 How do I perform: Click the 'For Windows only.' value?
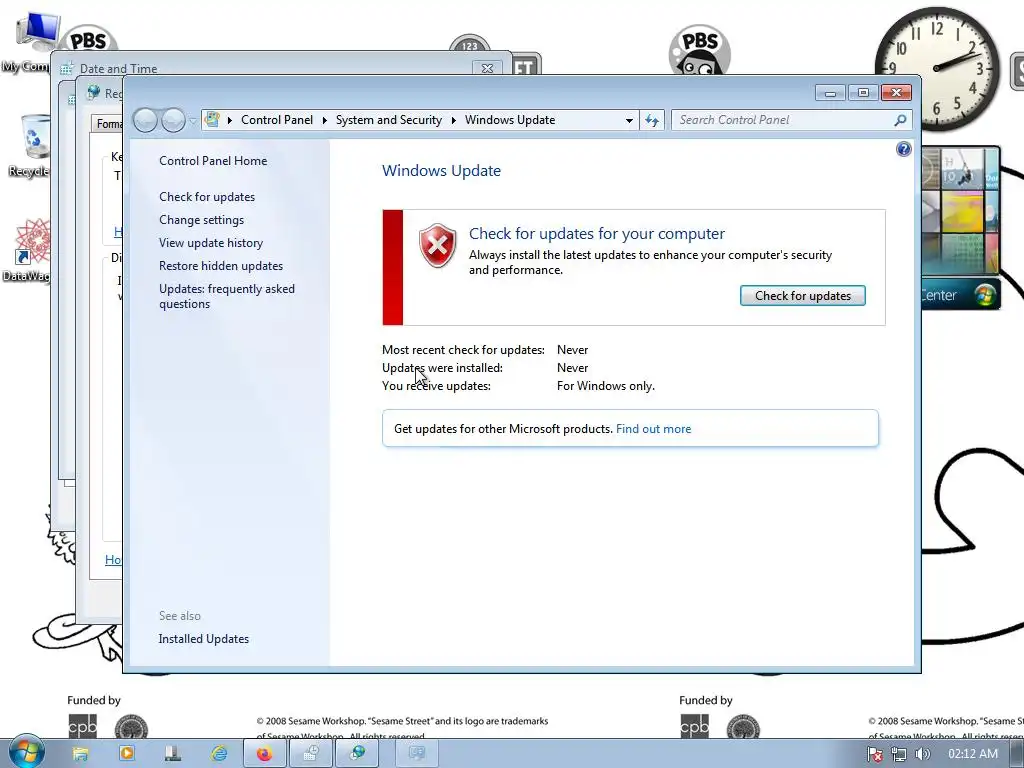coord(605,386)
